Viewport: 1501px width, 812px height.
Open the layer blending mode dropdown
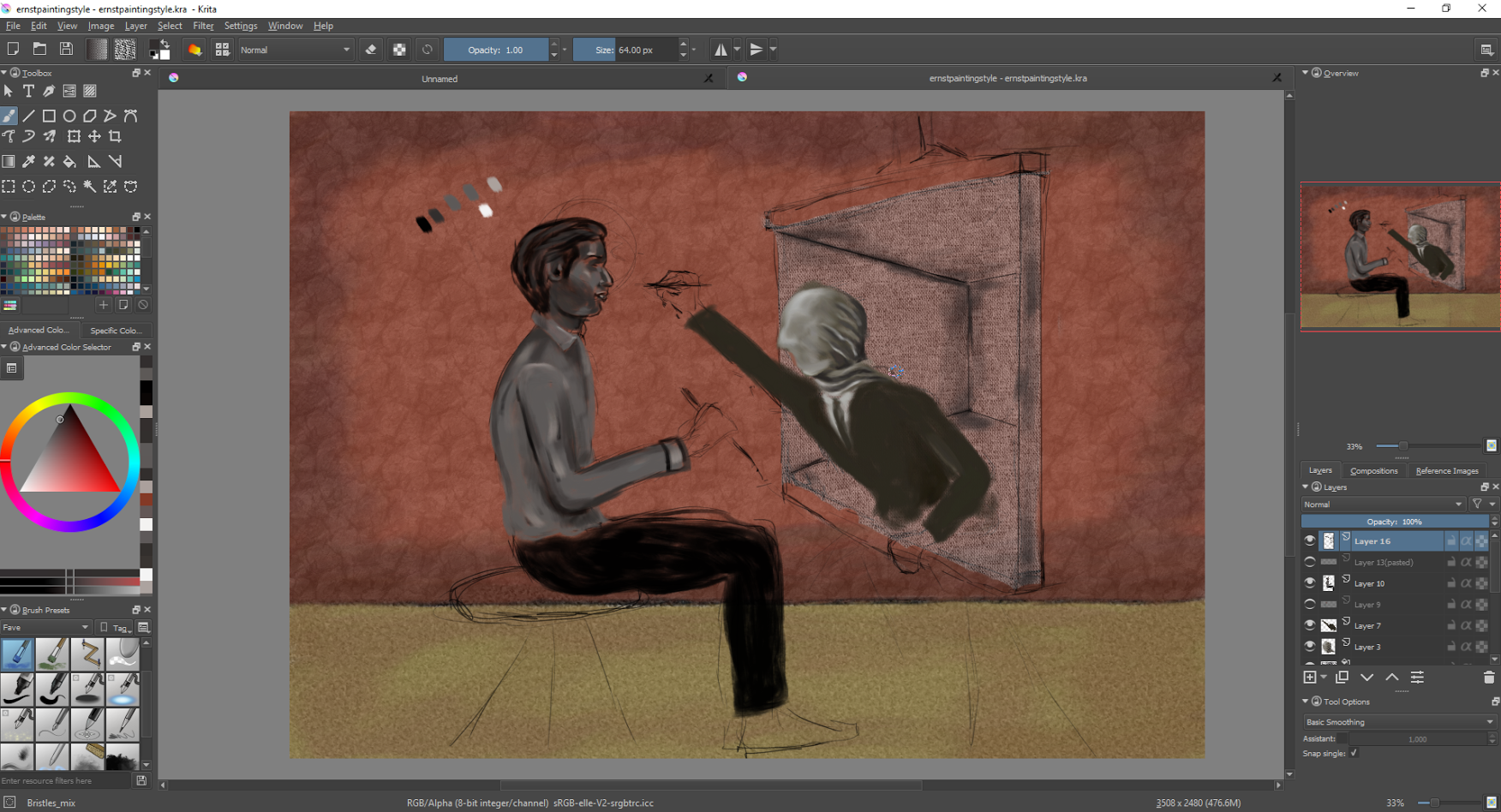(1383, 505)
